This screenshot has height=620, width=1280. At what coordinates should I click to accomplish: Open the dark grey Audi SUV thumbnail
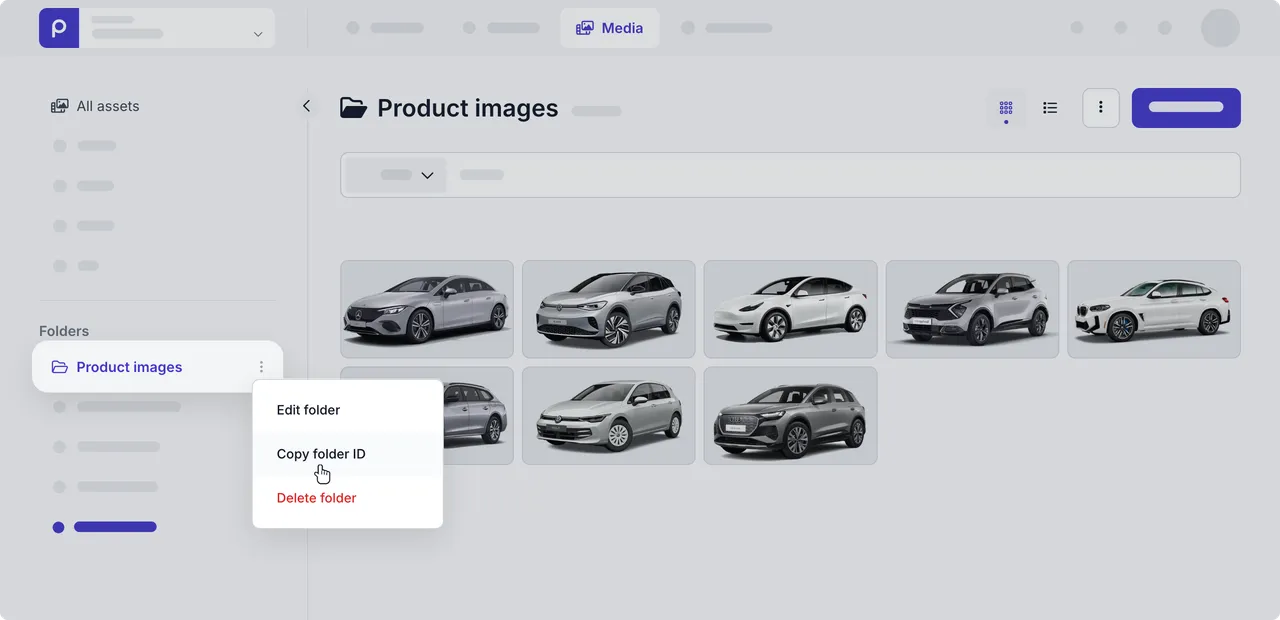pos(791,415)
